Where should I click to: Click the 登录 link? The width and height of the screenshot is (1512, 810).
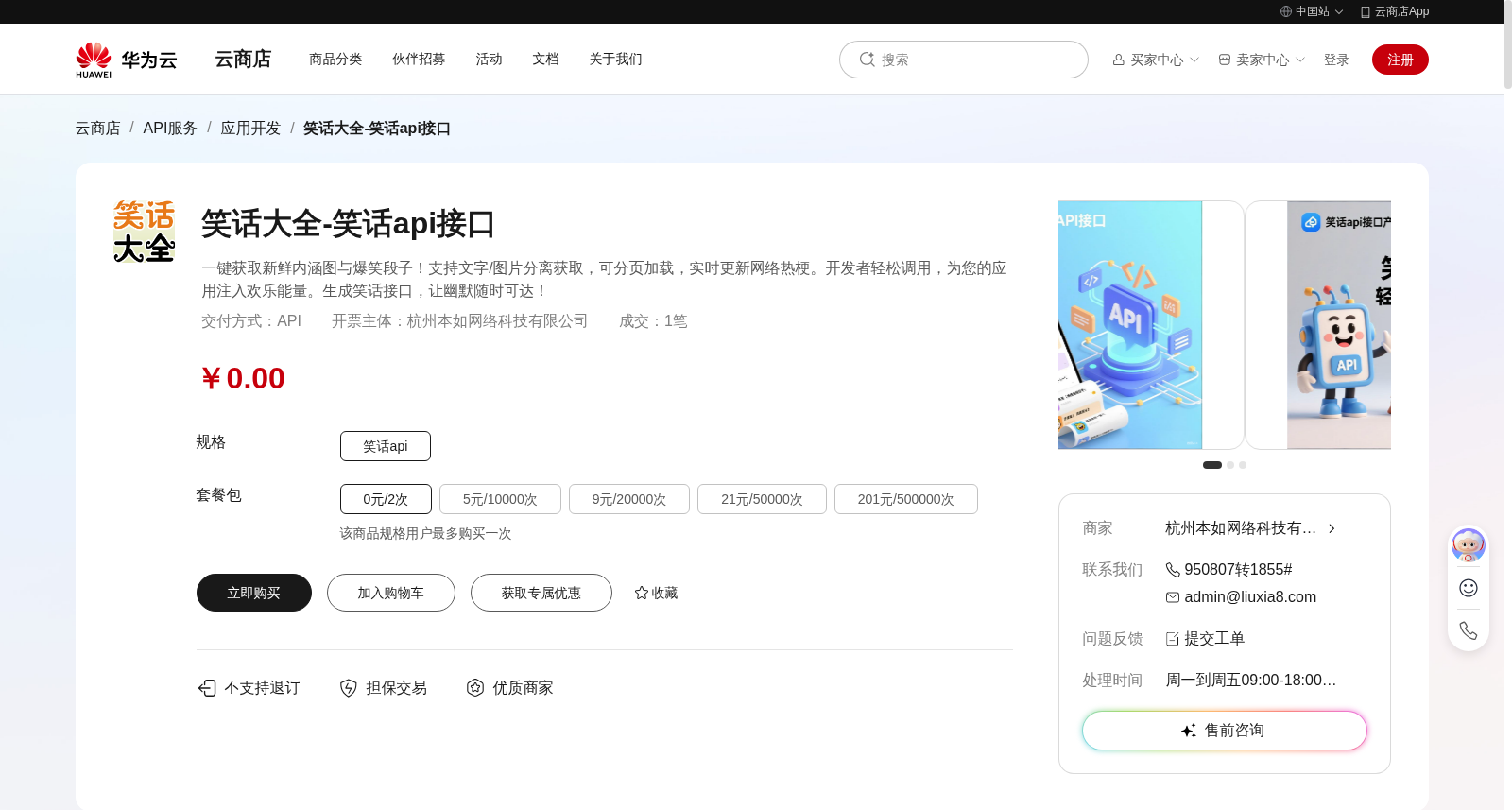point(1336,60)
